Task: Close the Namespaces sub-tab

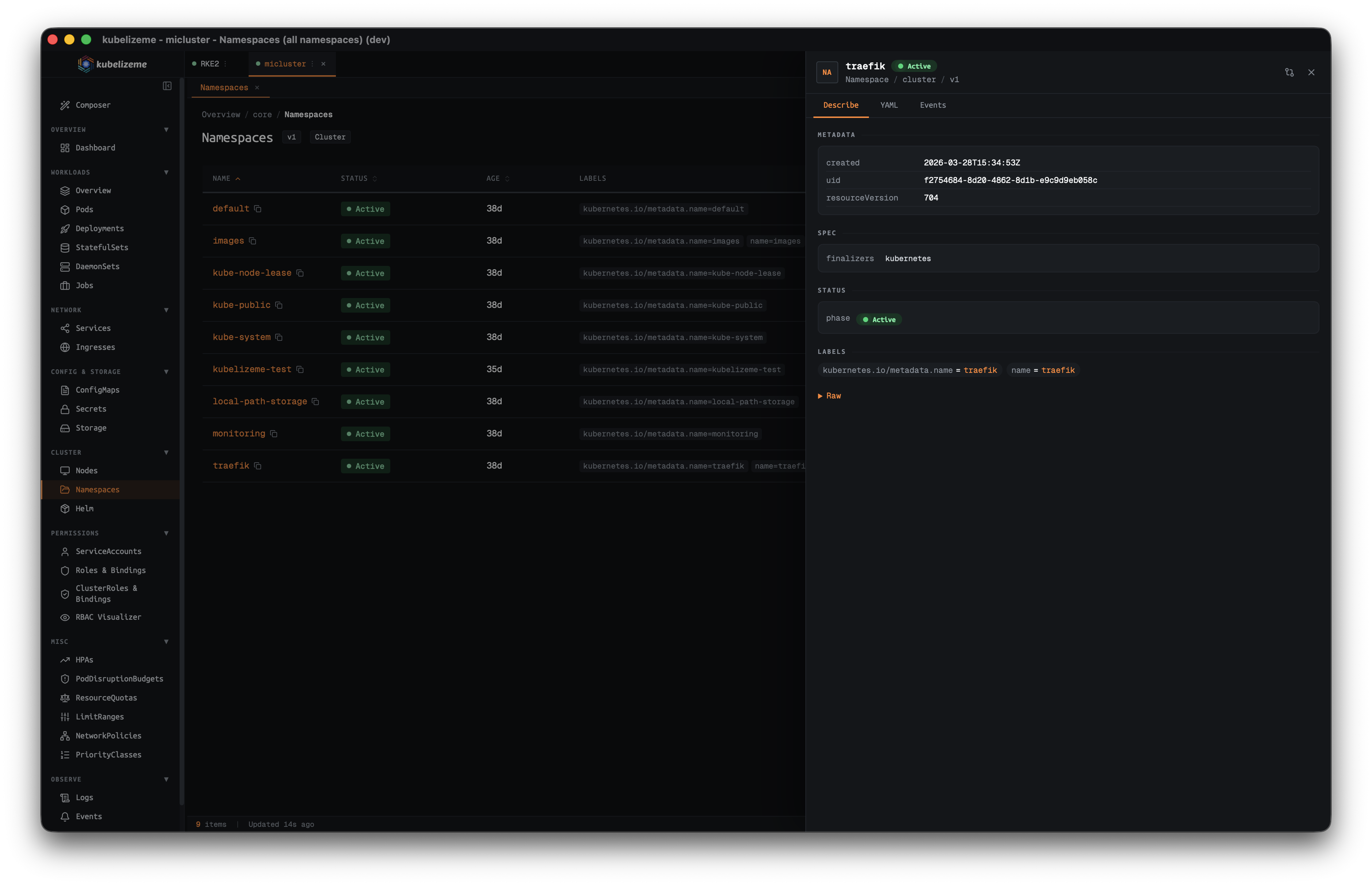Action: coord(257,87)
